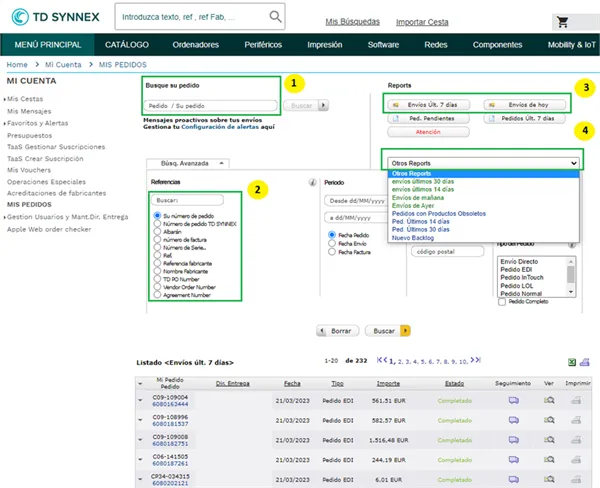Export the list with the Excel icon
Screen dimensions: 600x488
click(572, 361)
